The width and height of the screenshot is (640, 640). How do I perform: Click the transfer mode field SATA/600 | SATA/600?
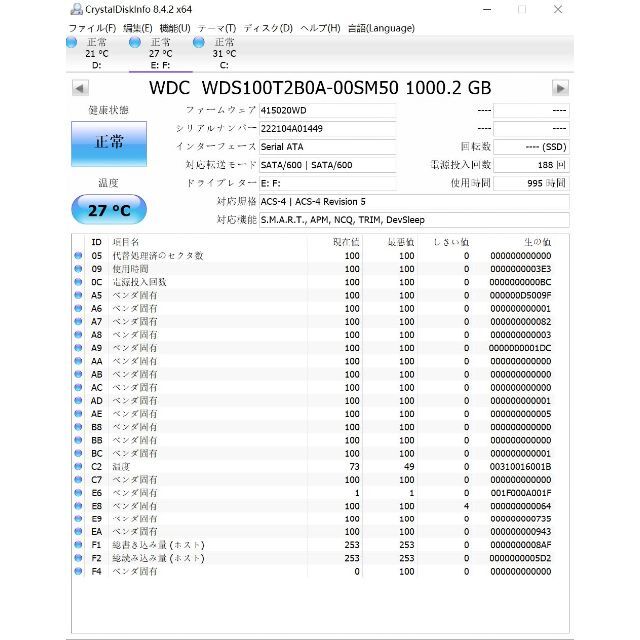click(327, 165)
